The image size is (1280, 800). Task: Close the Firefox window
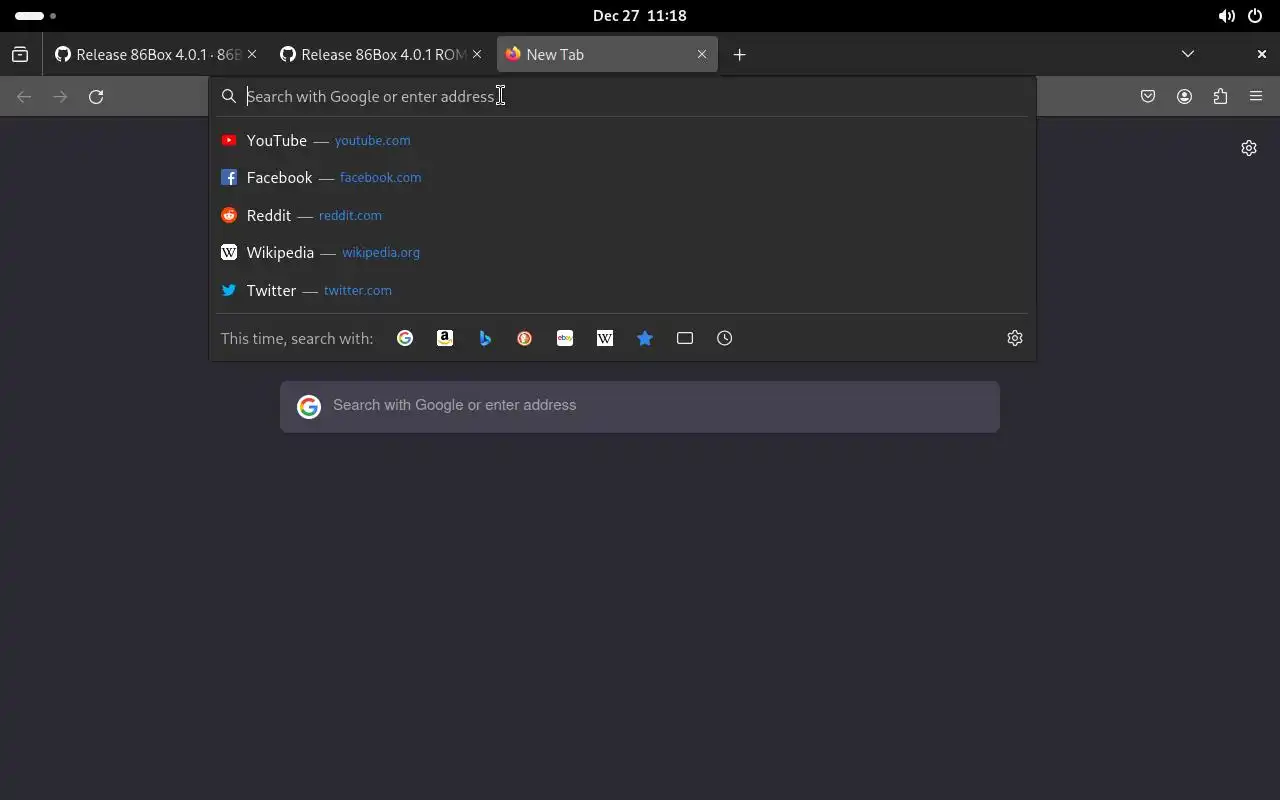tap(1262, 54)
